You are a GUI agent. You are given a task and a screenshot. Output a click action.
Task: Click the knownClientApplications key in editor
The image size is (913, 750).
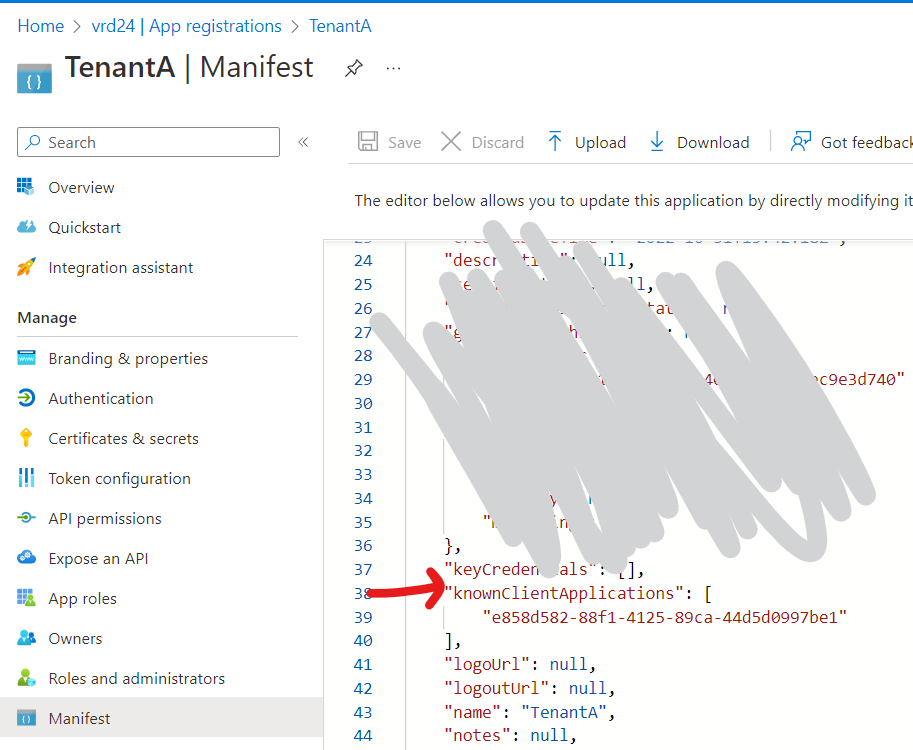(564, 593)
